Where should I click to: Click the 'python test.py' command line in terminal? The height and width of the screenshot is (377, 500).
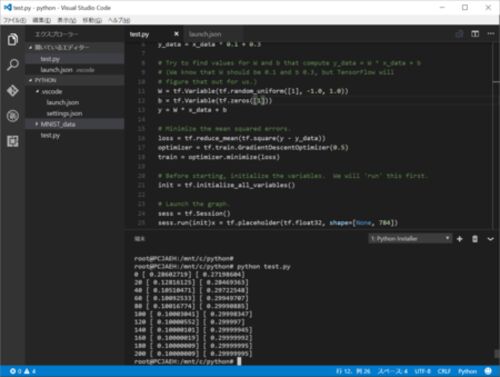coord(212,267)
